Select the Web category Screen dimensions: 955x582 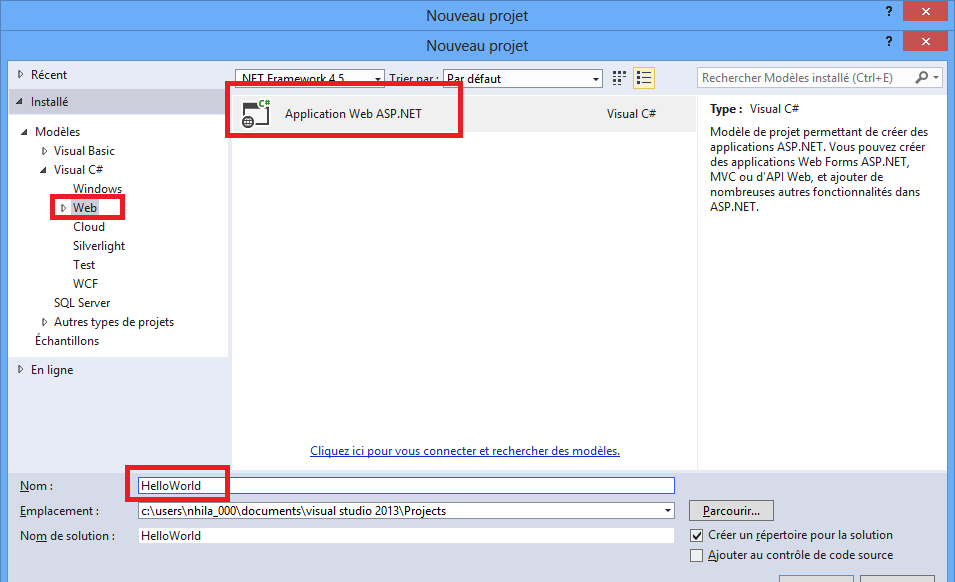85,208
